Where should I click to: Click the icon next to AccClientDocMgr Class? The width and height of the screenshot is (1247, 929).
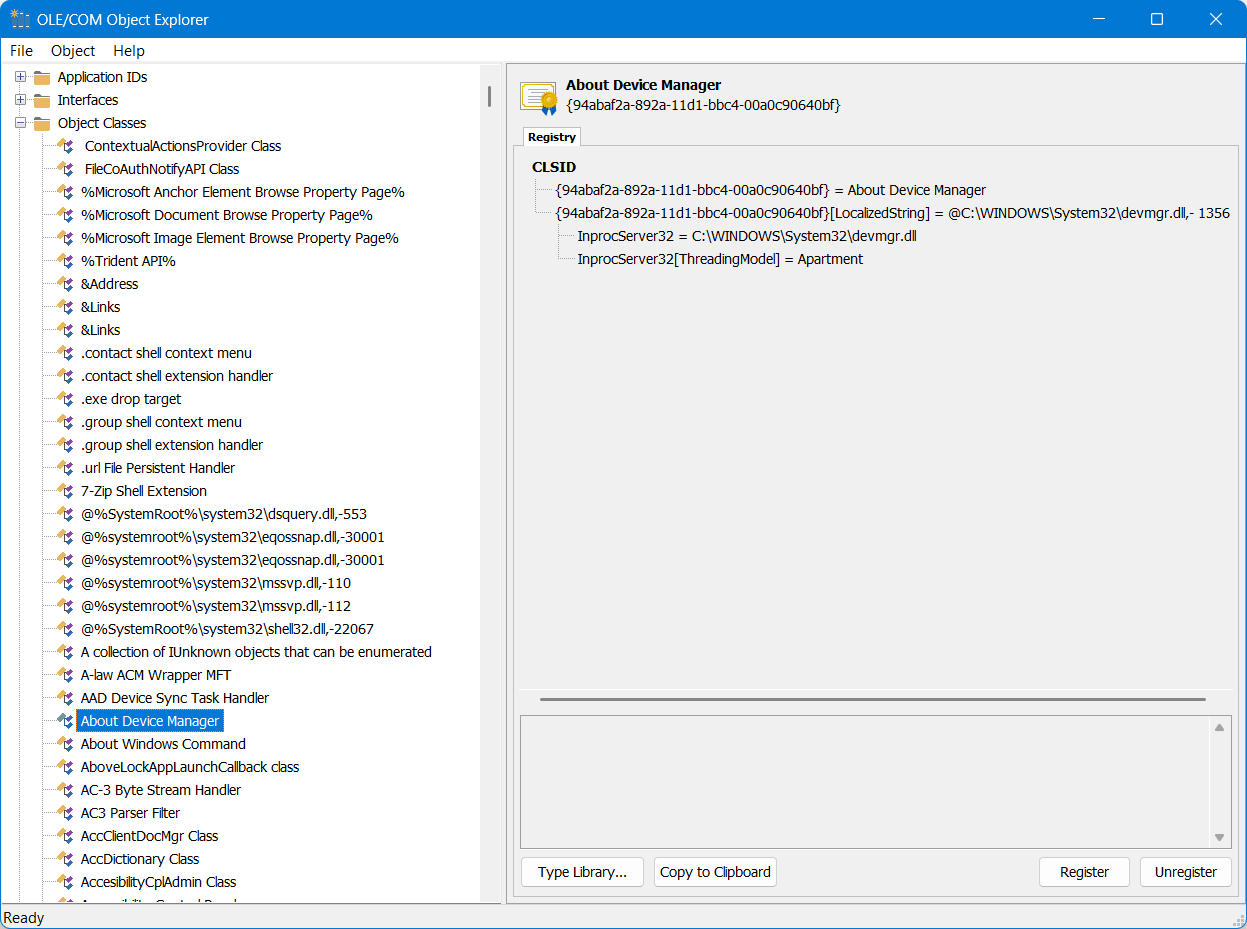coord(65,836)
